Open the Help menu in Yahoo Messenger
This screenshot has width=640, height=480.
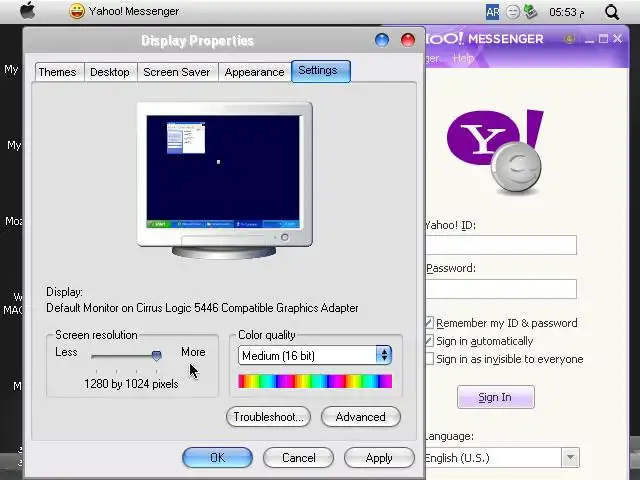pyautogui.click(x=464, y=58)
